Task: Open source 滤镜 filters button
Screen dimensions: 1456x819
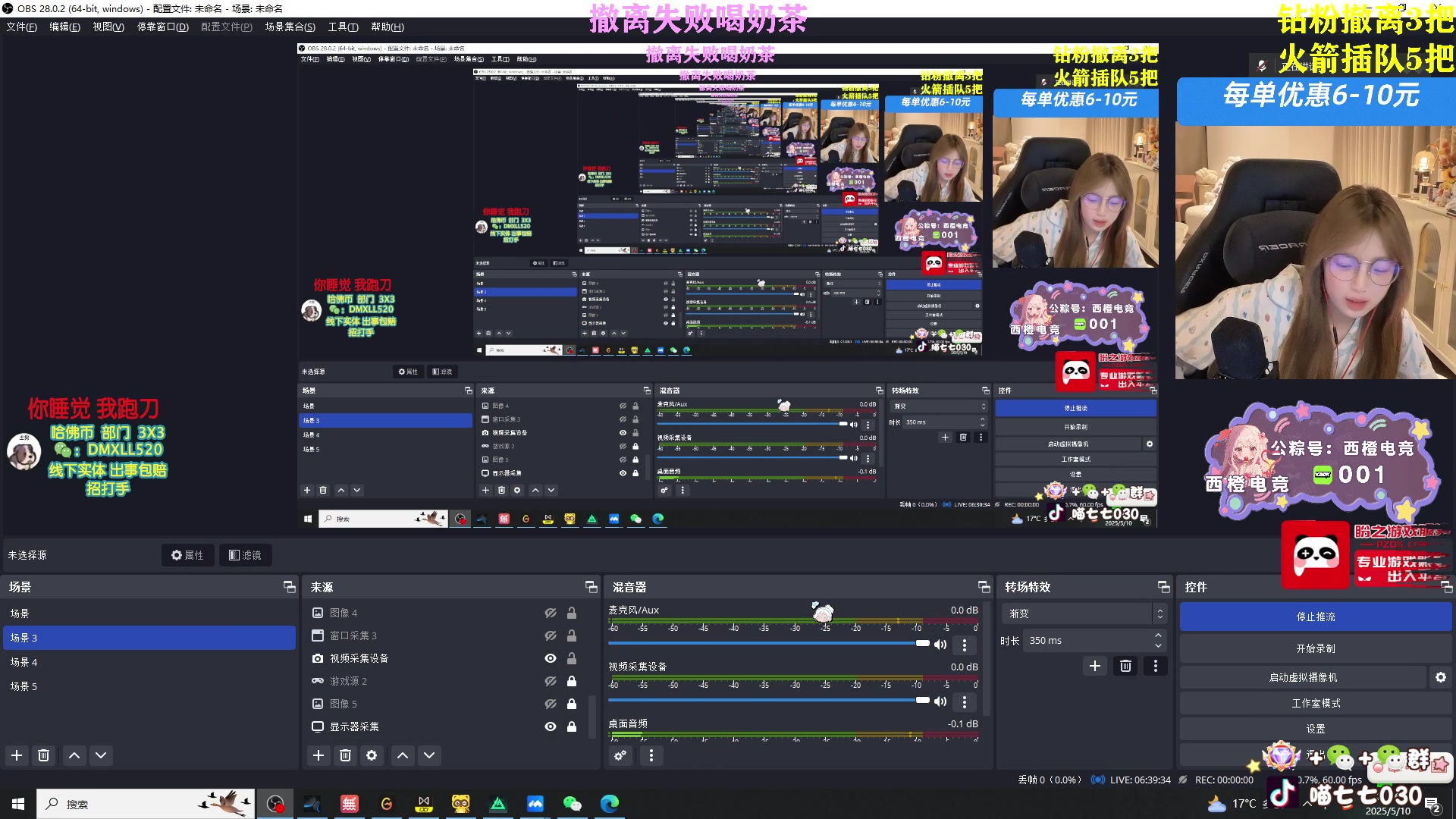Action: tap(245, 555)
